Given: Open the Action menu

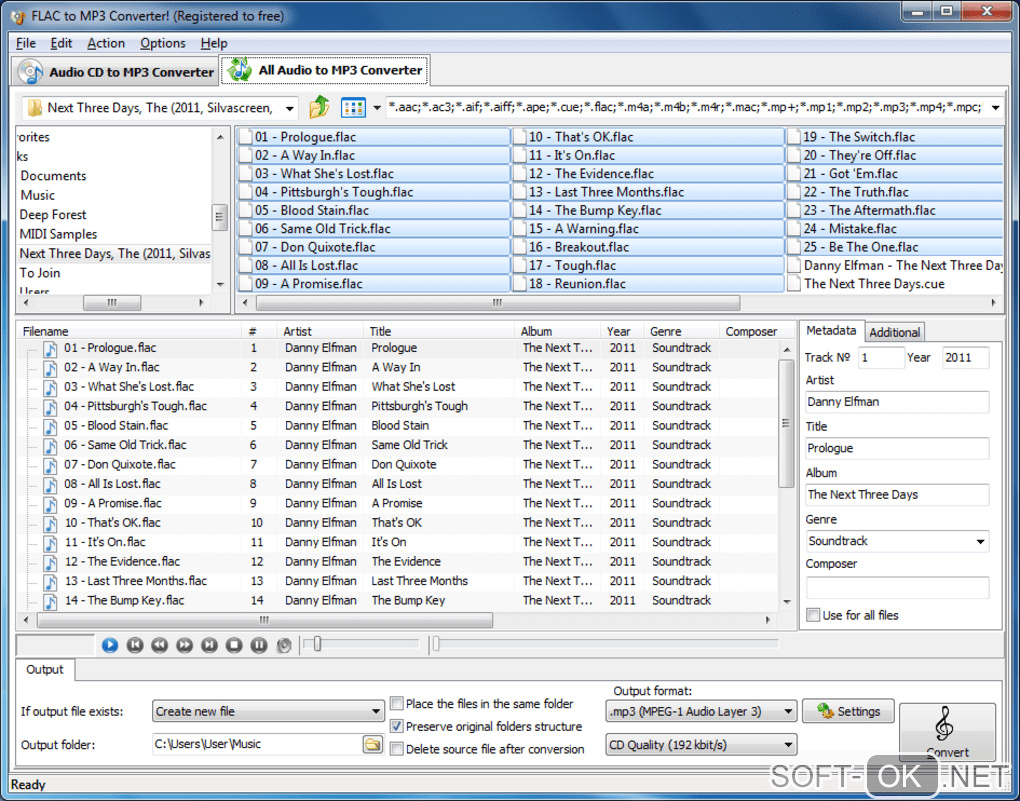Looking at the screenshot, I should [106, 43].
